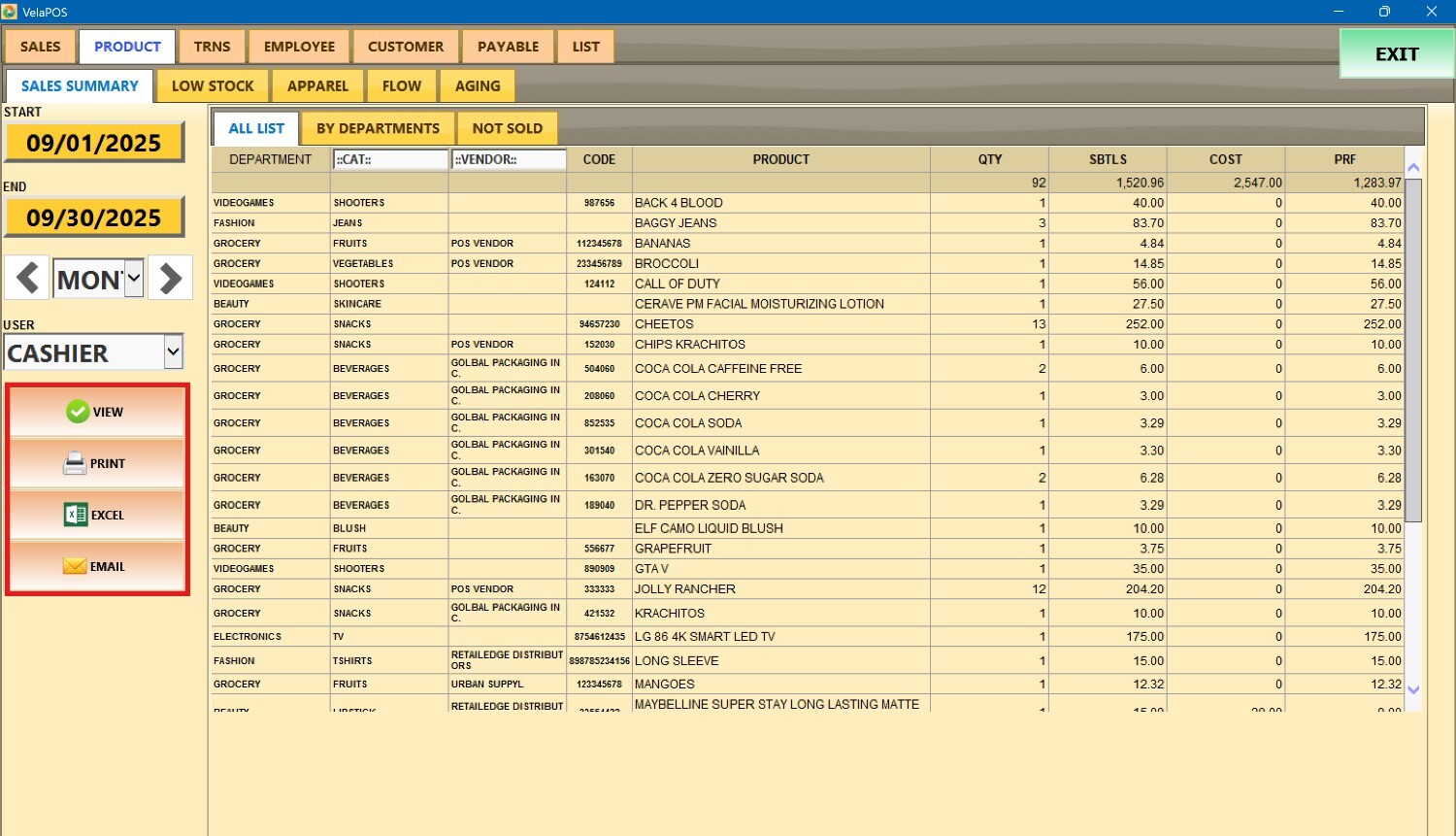Click the green checkmark View icon

click(x=78, y=412)
